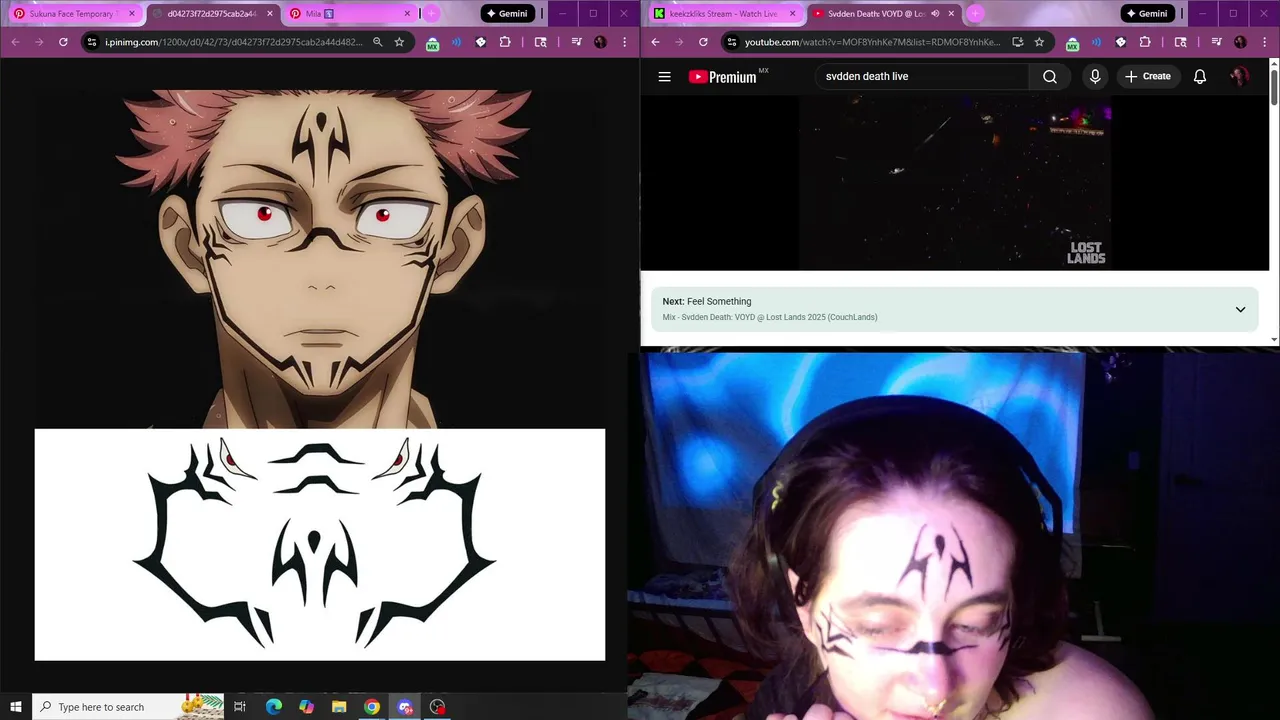Reload the pinimg image page
This screenshot has height=720, width=1280.
(x=63, y=42)
